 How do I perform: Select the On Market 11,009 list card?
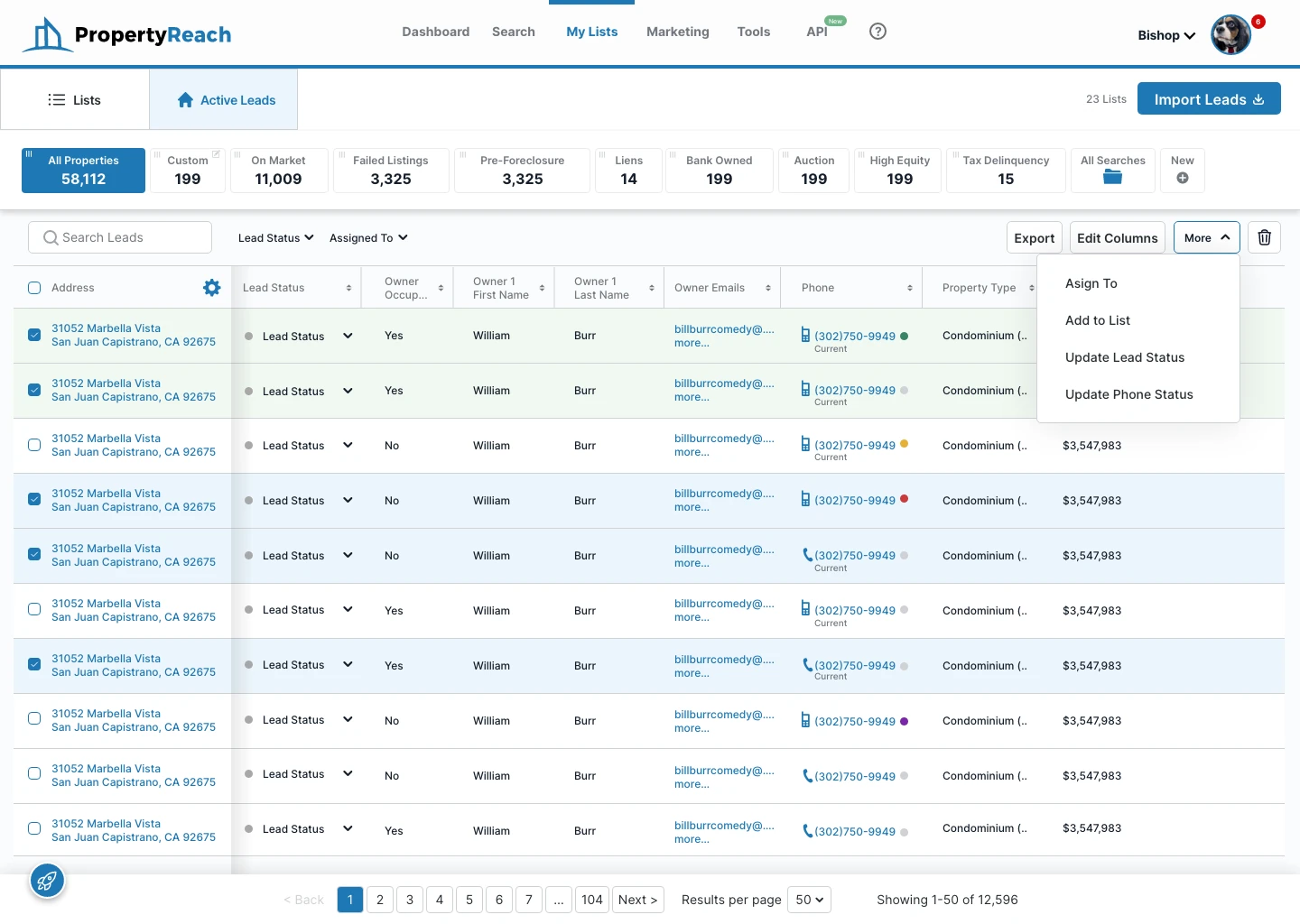[279, 171]
